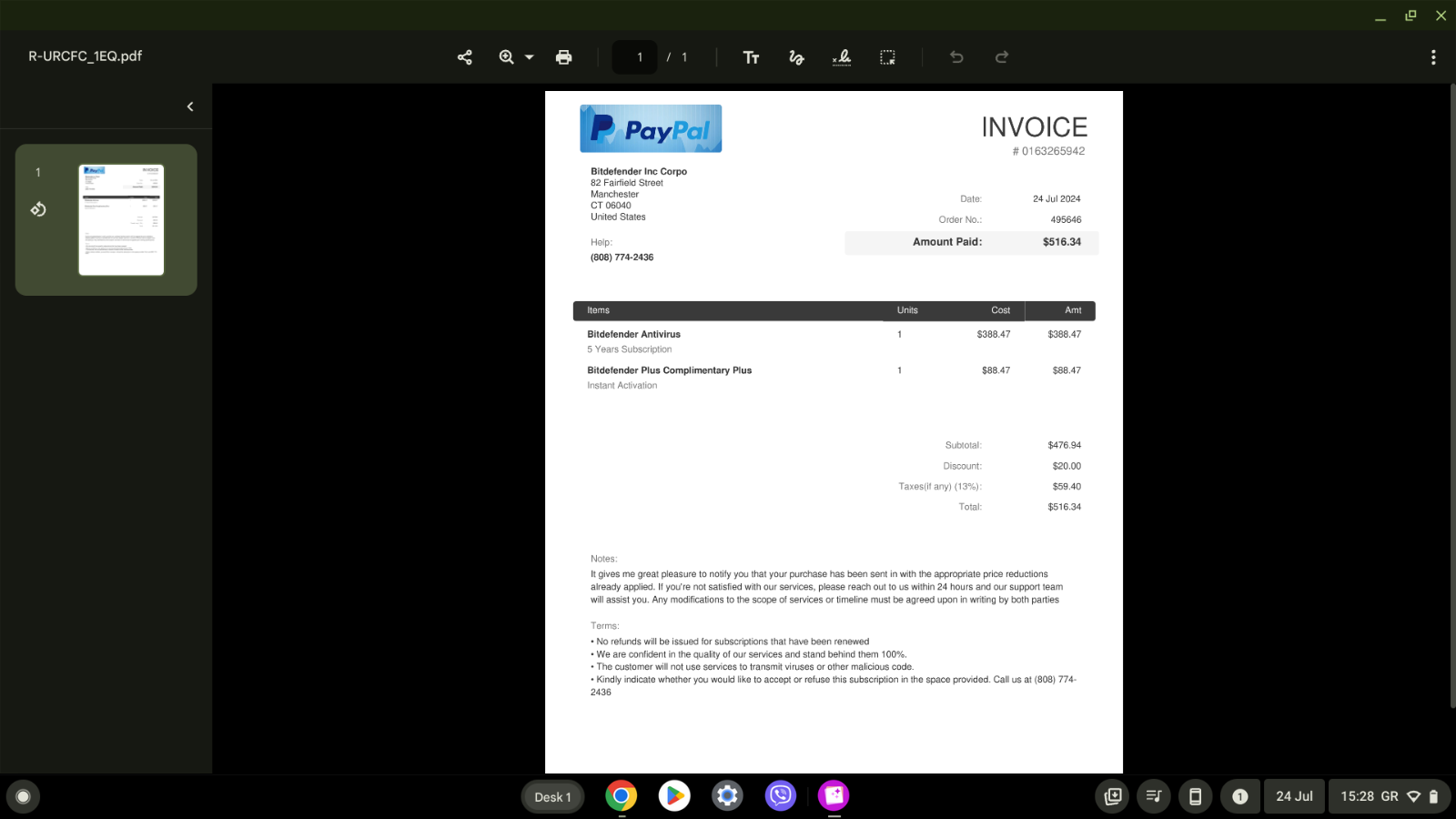
Task: Click the share icon in the toolbar
Action: pyautogui.click(x=464, y=57)
